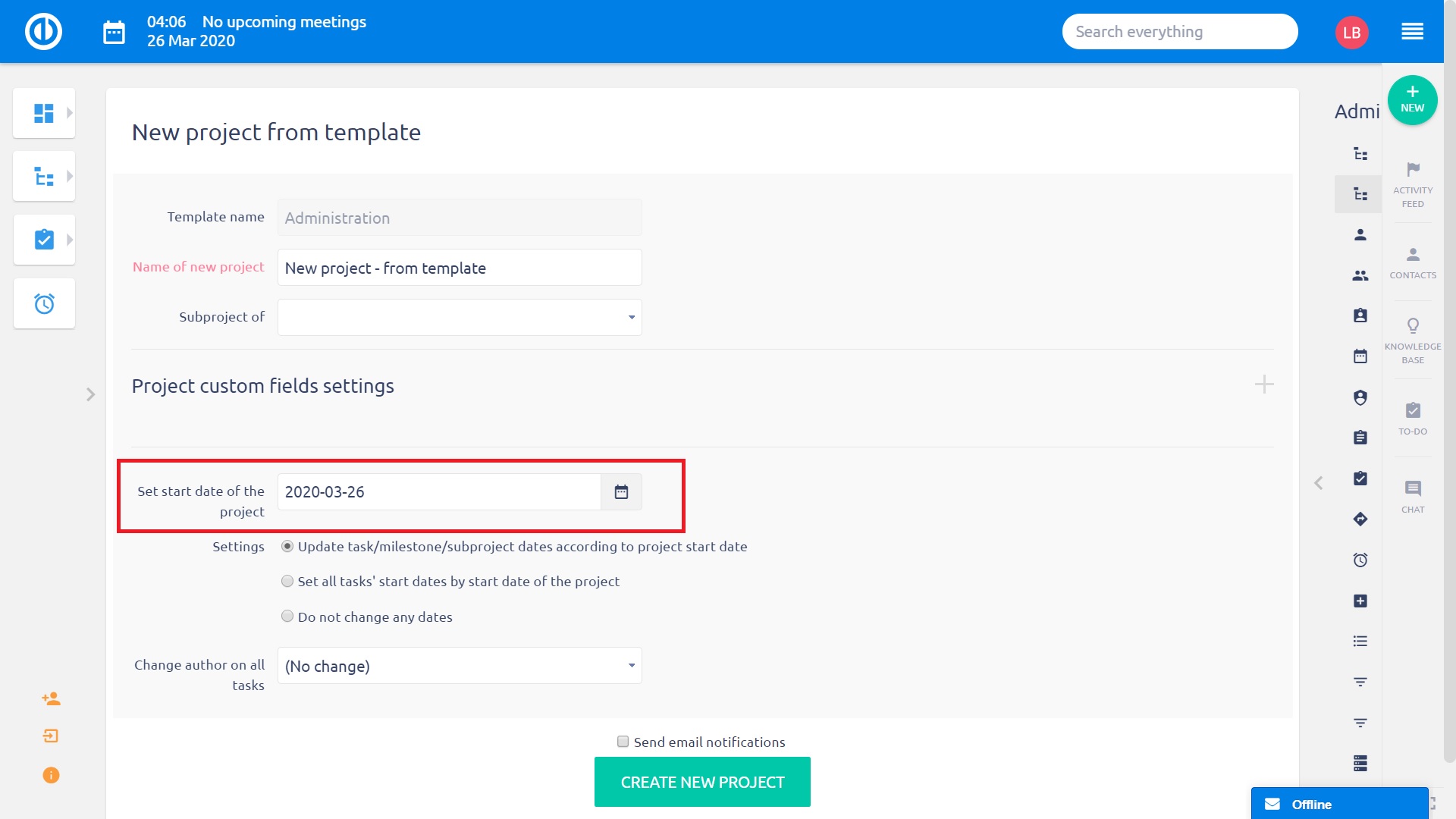This screenshot has height=819, width=1456.
Task: Open the tasks checkmark icon in left sidebar
Action: (44, 240)
